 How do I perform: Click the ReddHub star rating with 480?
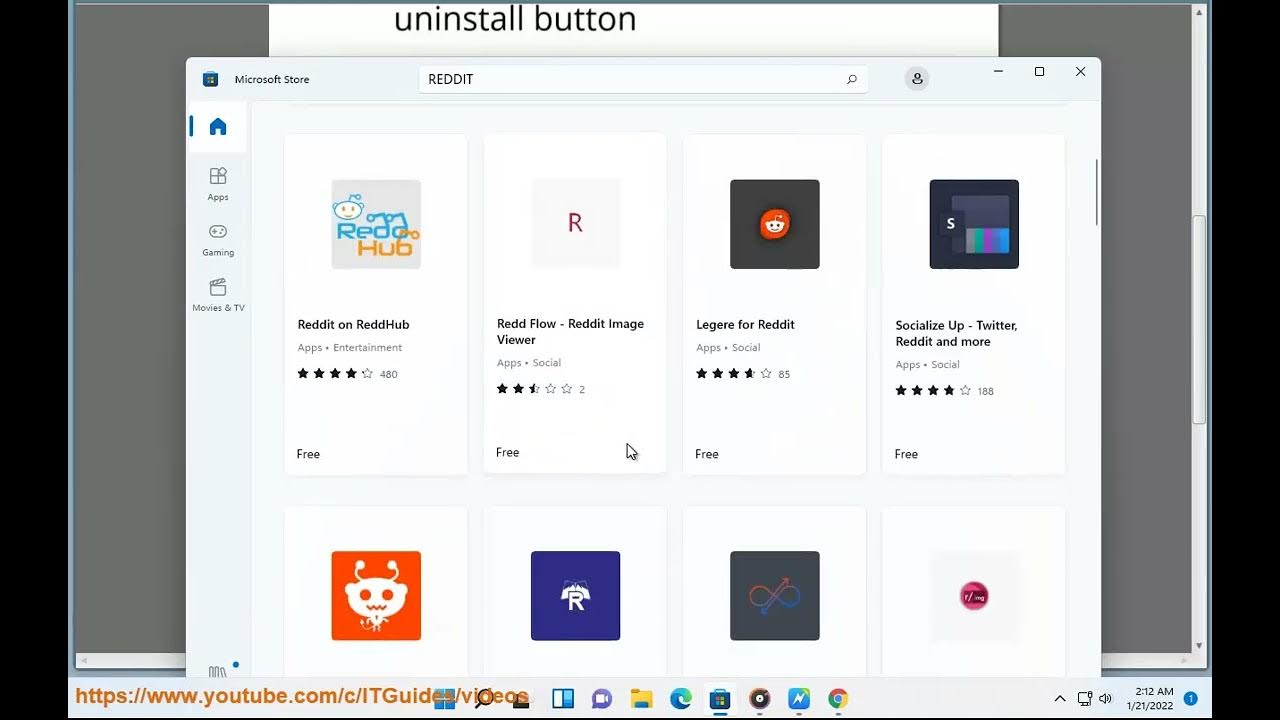[347, 374]
